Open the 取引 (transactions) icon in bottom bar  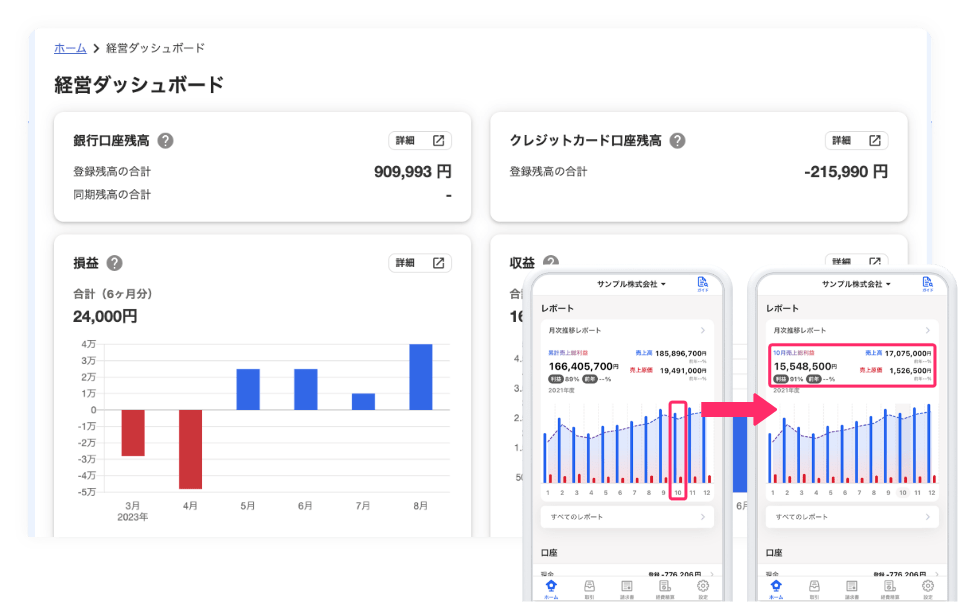[588, 588]
